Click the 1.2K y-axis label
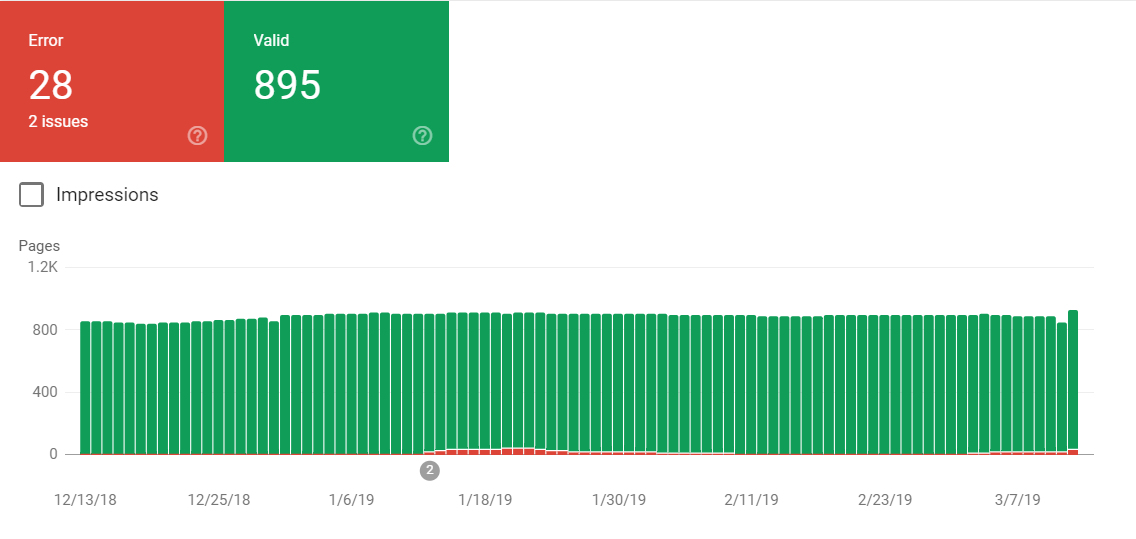The image size is (1136, 539). (43, 267)
